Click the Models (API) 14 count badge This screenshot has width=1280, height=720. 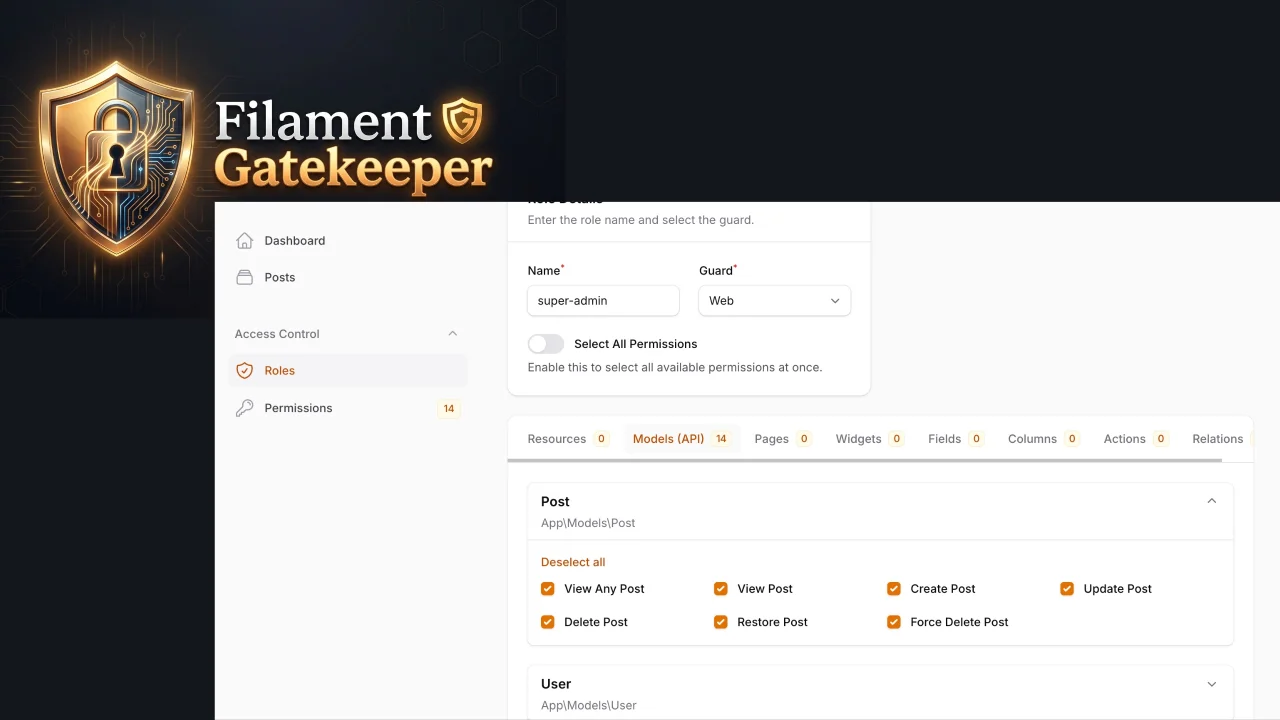pyautogui.click(x=721, y=439)
